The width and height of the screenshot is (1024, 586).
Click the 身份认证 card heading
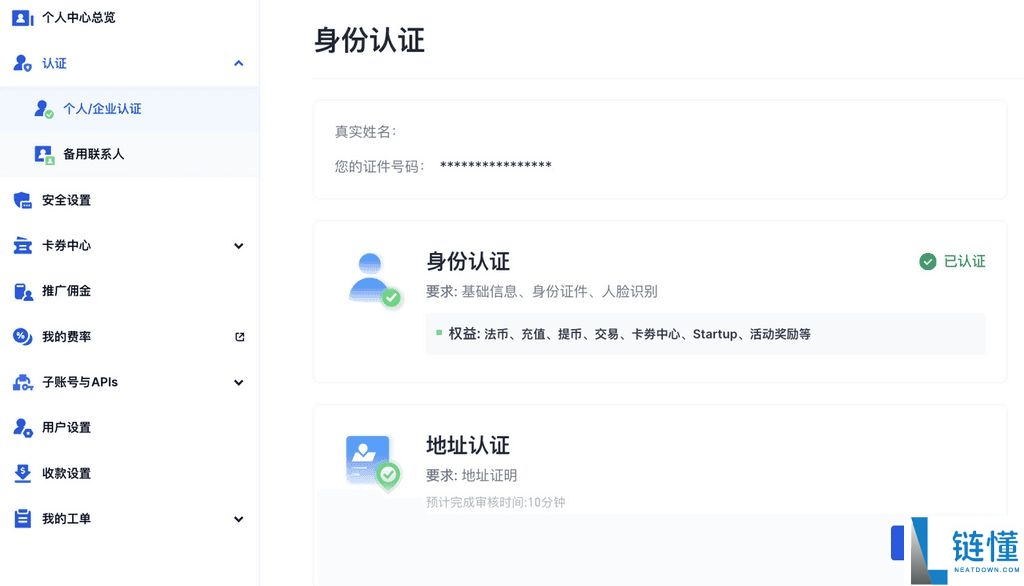(468, 261)
